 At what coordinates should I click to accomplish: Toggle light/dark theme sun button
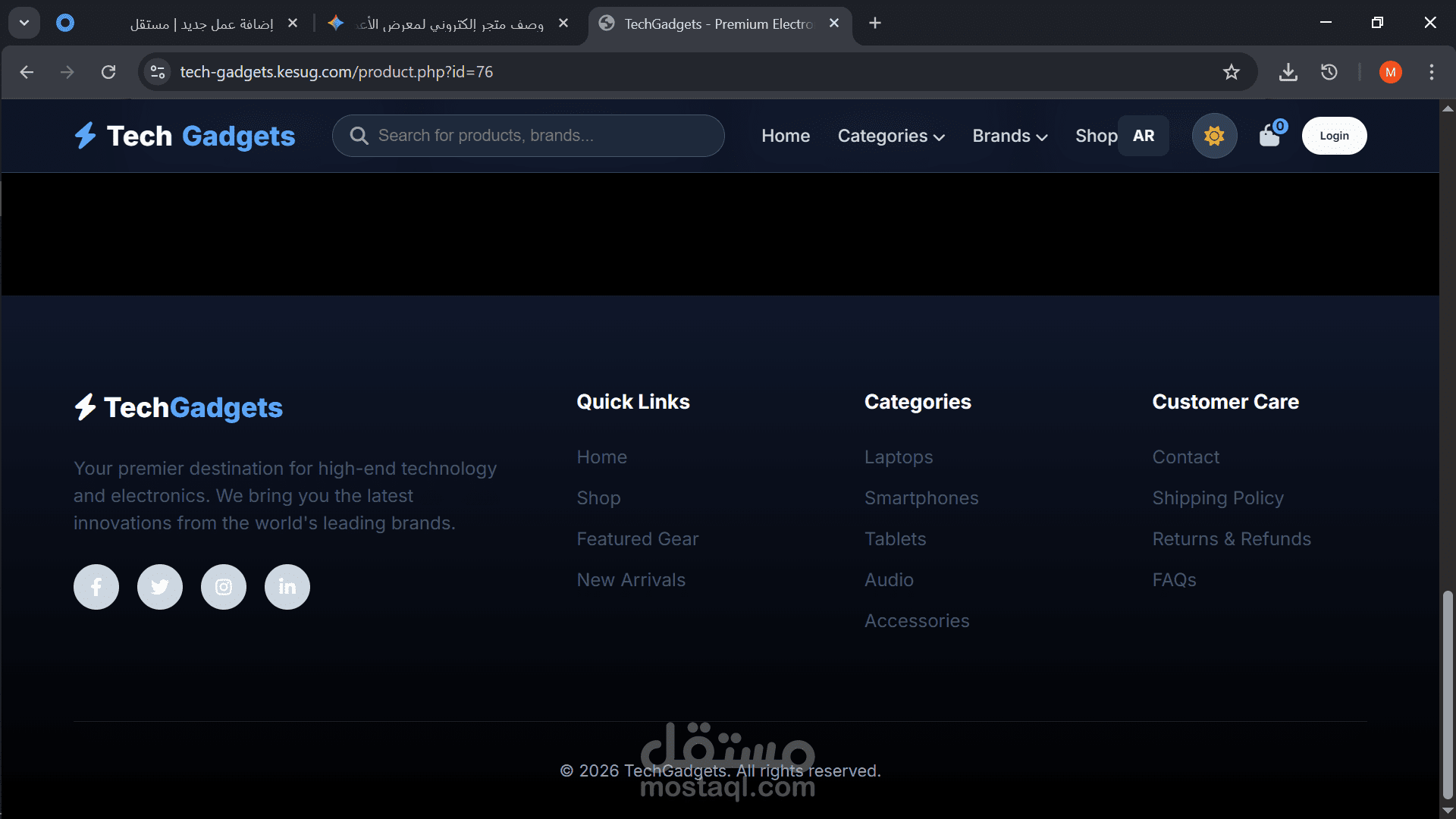[x=1214, y=136]
